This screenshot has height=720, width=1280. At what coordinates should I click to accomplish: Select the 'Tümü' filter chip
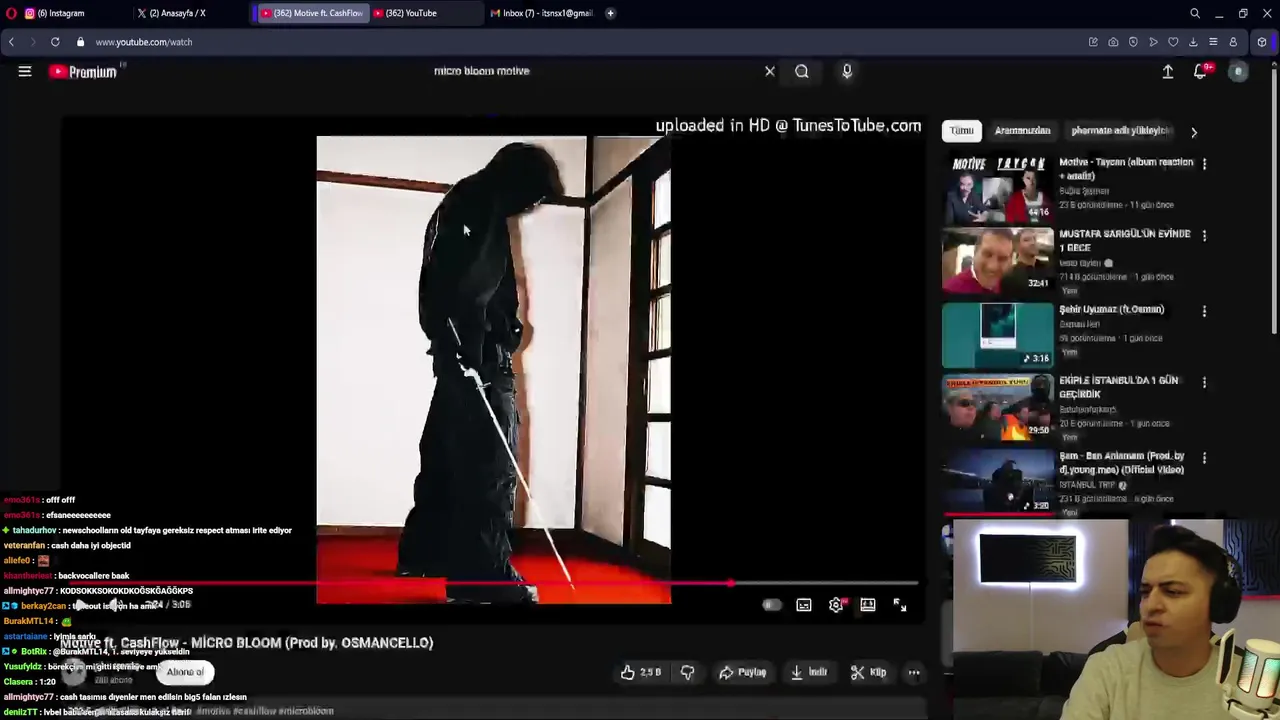[962, 131]
